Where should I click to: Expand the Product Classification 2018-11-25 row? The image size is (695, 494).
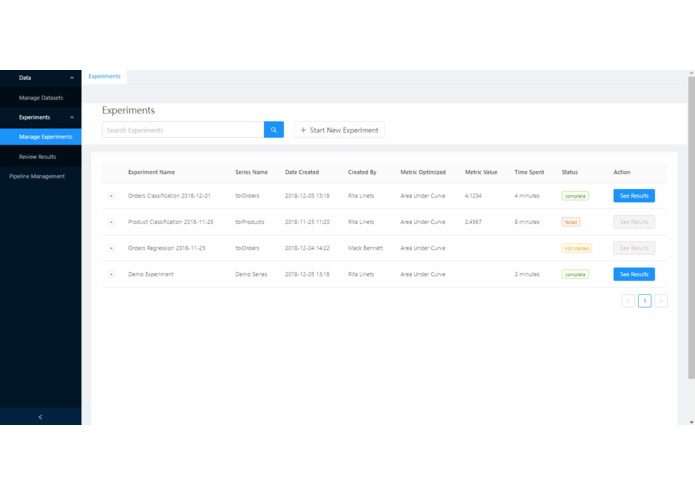click(x=111, y=222)
